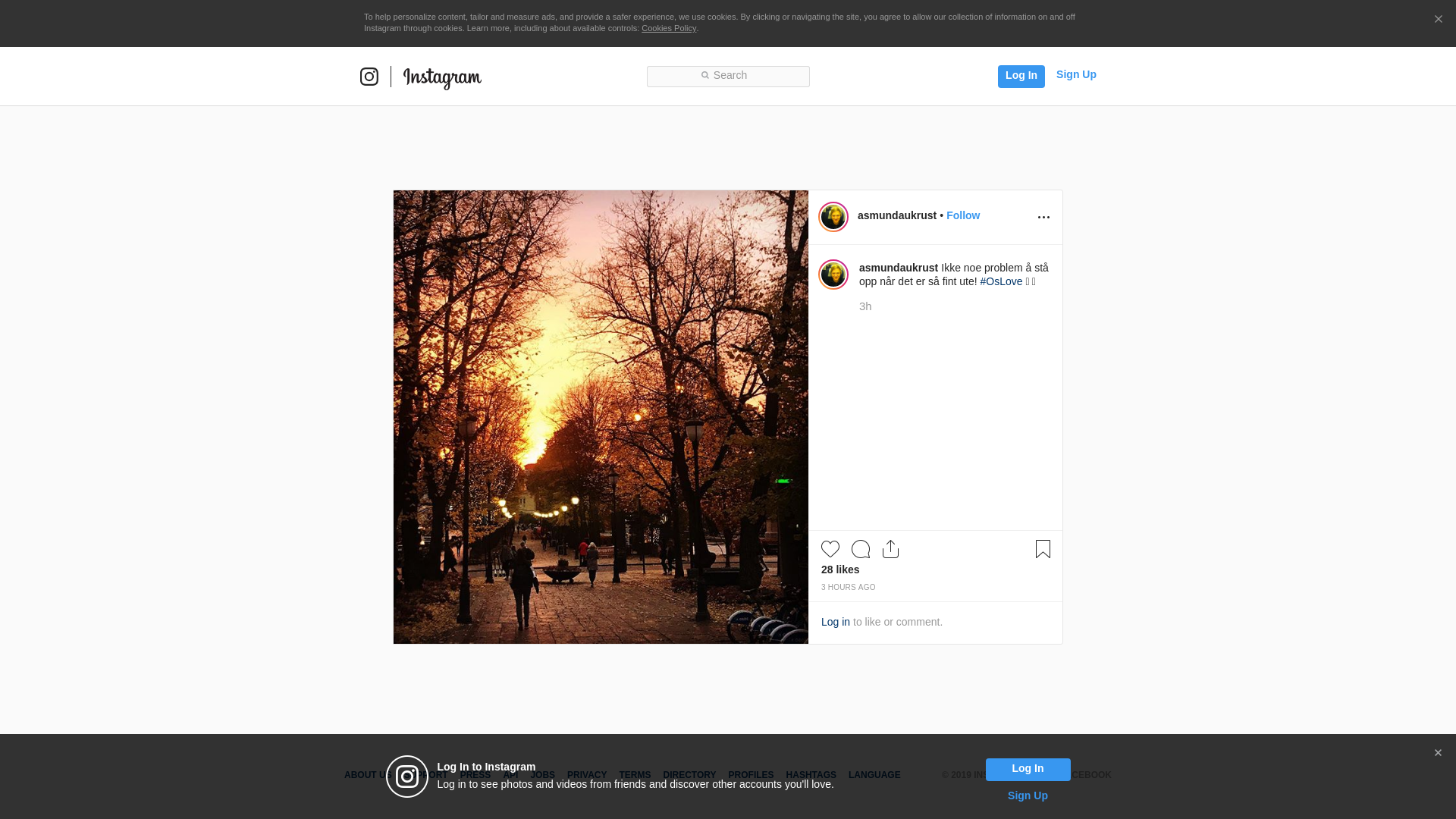Click the autumn park photo

tap(601, 417)
